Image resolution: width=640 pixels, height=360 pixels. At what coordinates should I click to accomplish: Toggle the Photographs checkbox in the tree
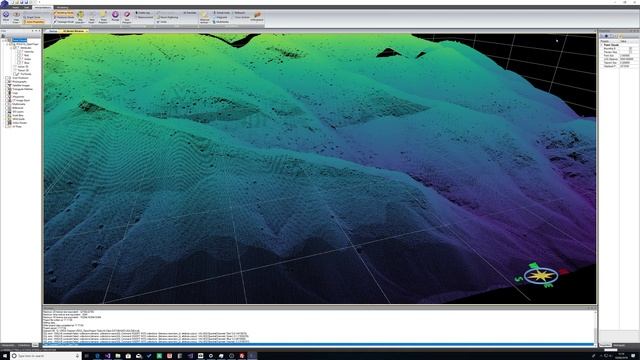tap(7, 82)
